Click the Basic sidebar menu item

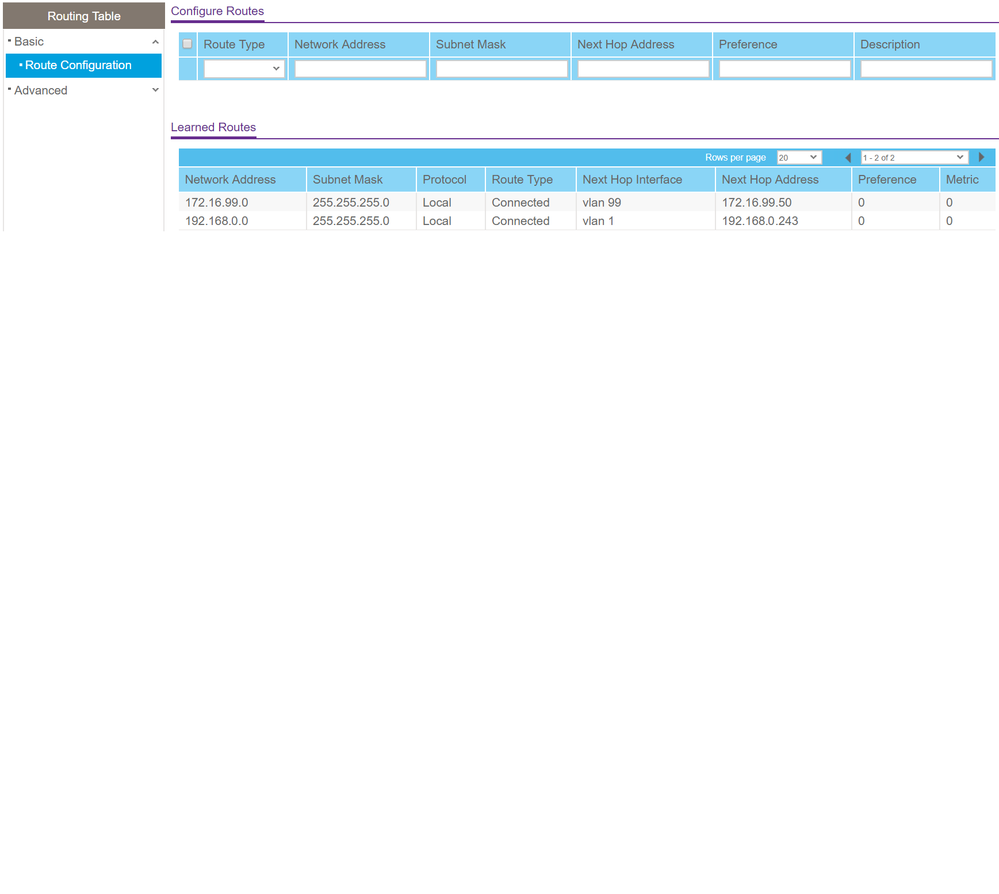click(x=30, y=42)
